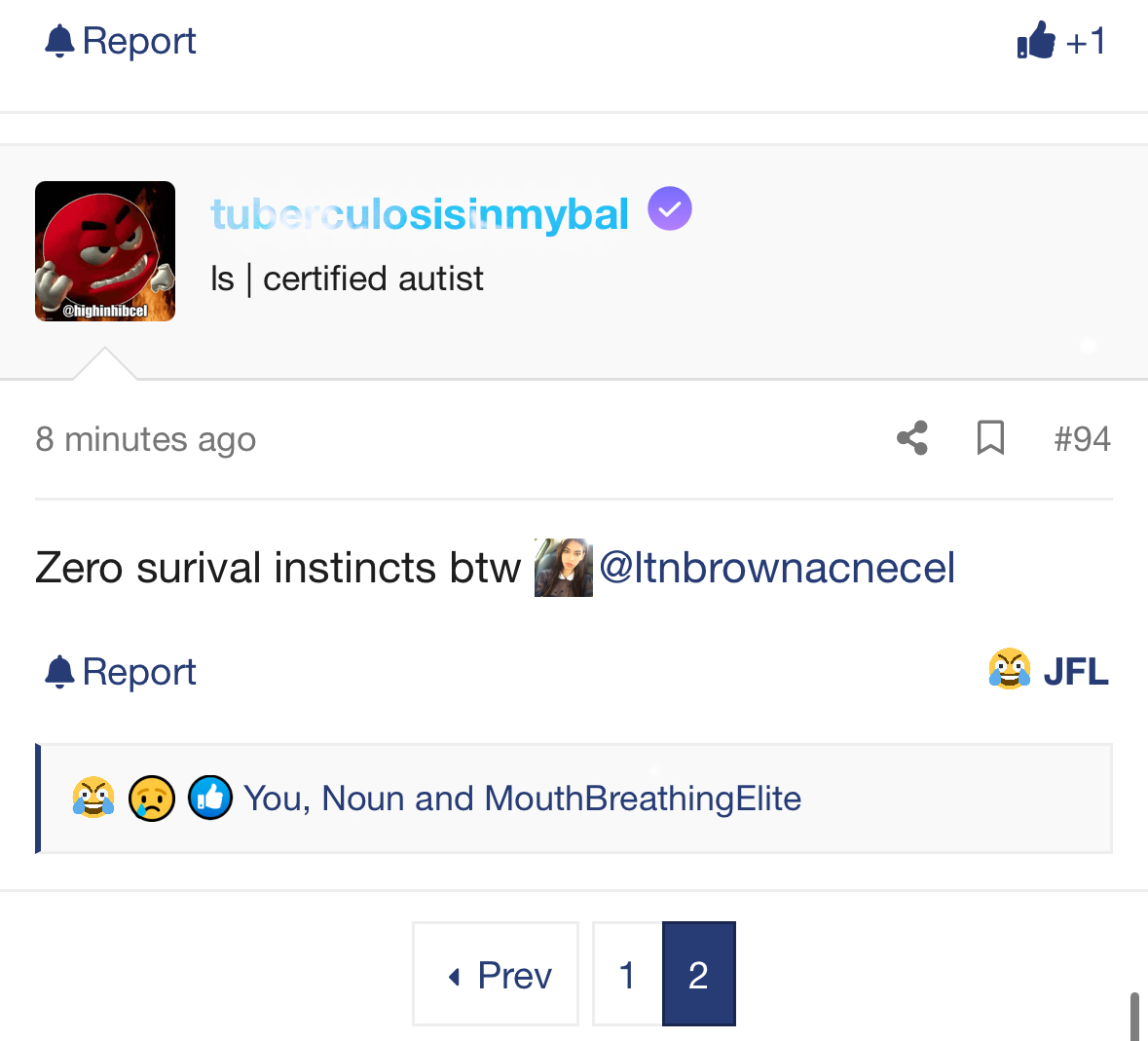1148x1041 pixels.
Task: Open page 1 of the thread
Action: pos(627,974)
